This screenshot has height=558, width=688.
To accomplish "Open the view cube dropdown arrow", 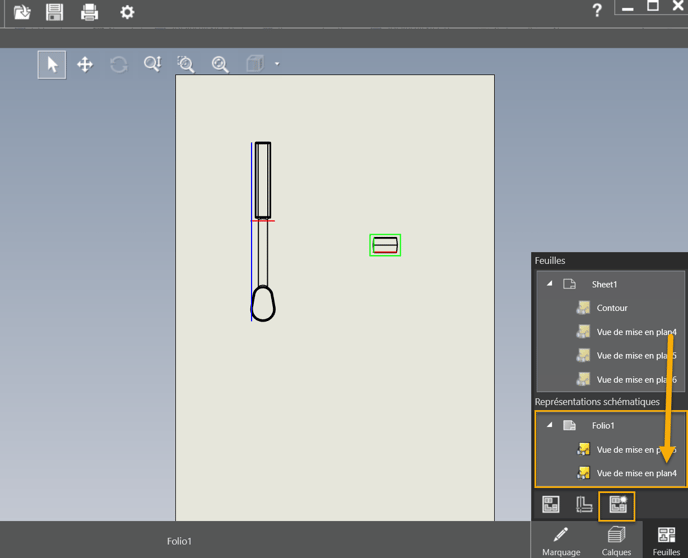I will pyautogui.click(x=277, y=64).
